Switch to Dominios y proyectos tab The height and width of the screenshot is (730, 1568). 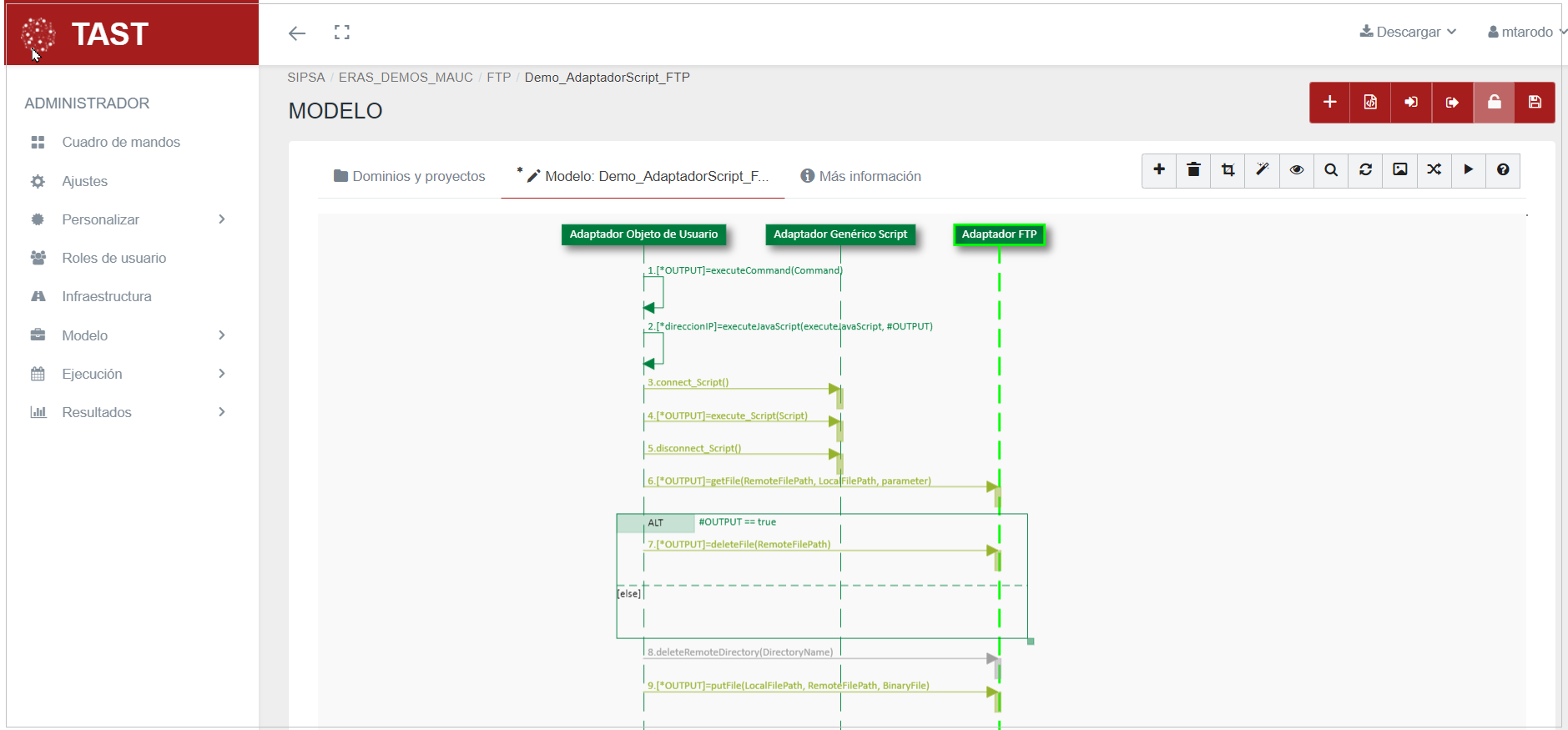(x=409, y=176)
